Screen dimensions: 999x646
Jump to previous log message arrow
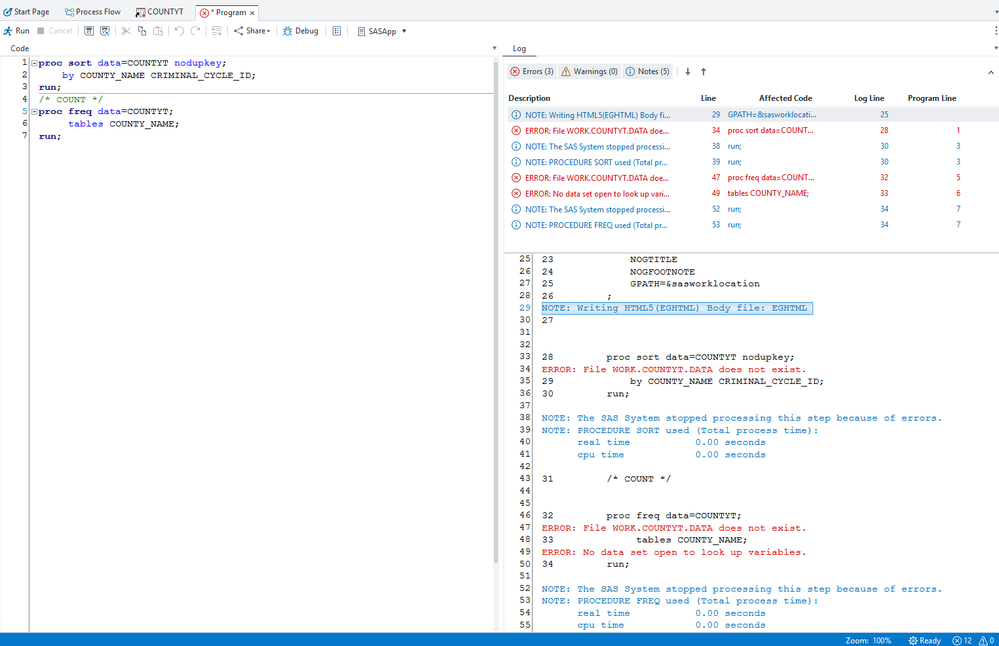pos(703,72)
